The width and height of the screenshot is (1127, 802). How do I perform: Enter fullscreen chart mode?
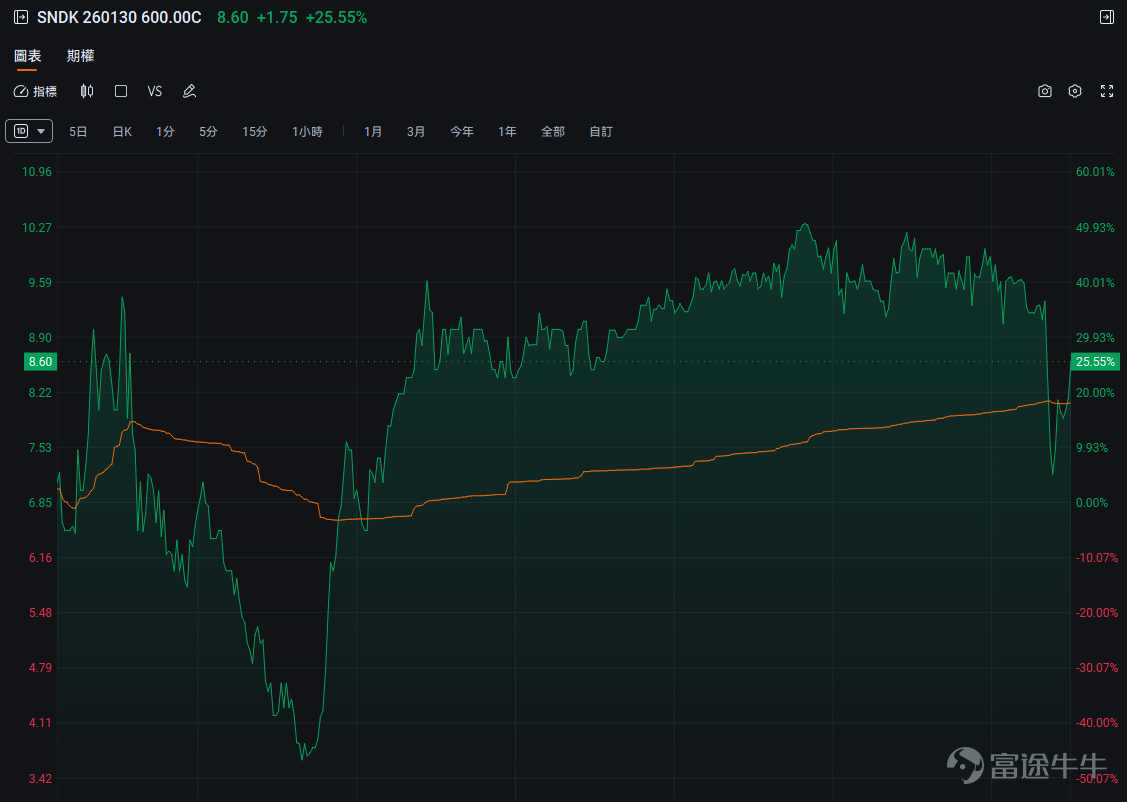(x=1107, y=91)
